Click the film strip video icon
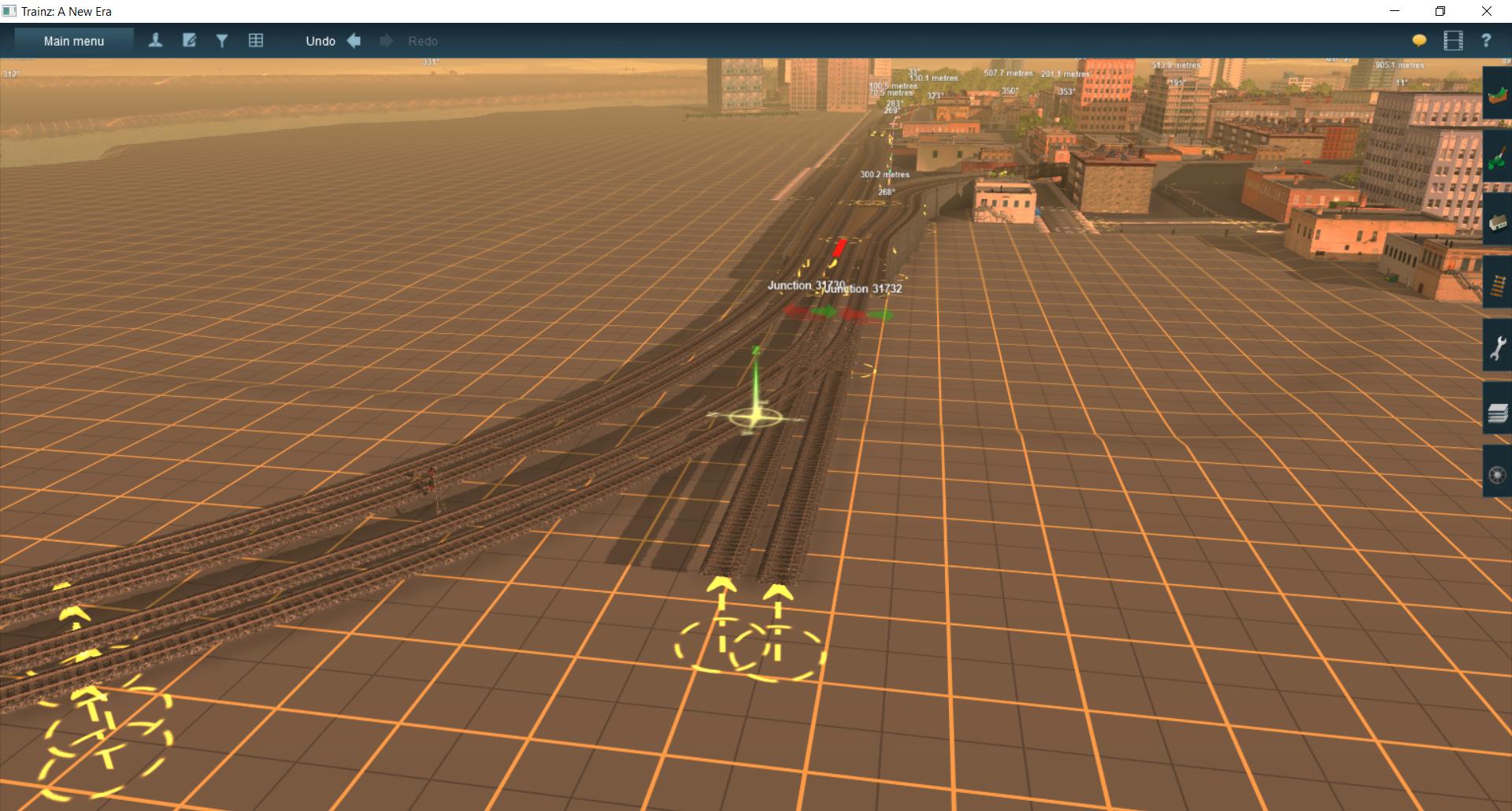 tap(1453, 41)
